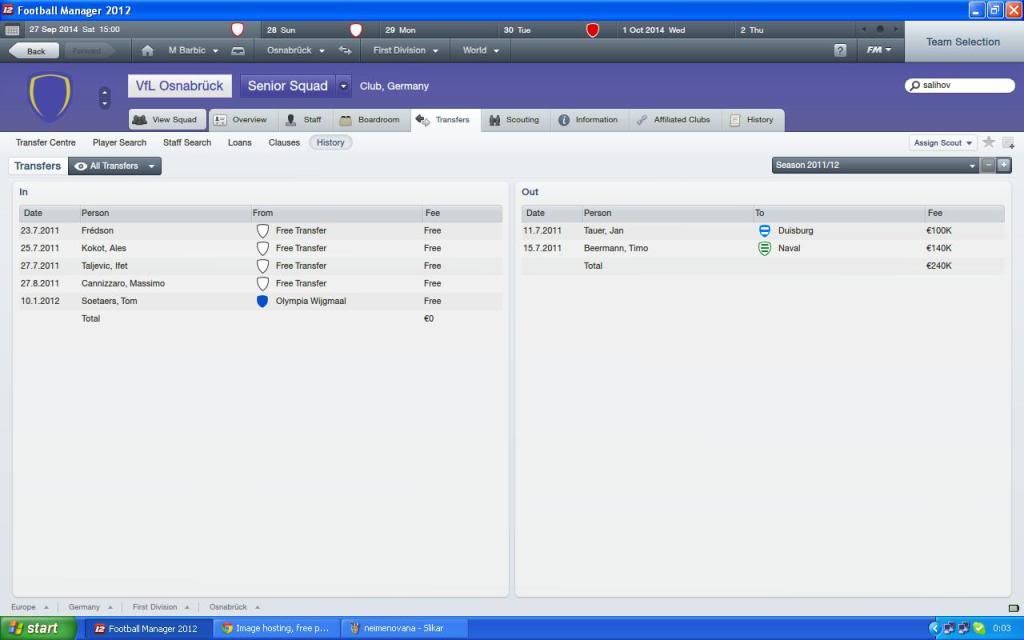This screenshot has width=1024, height=640.
Task: Click the page icon right of the star
Action: coord(1008,142)
